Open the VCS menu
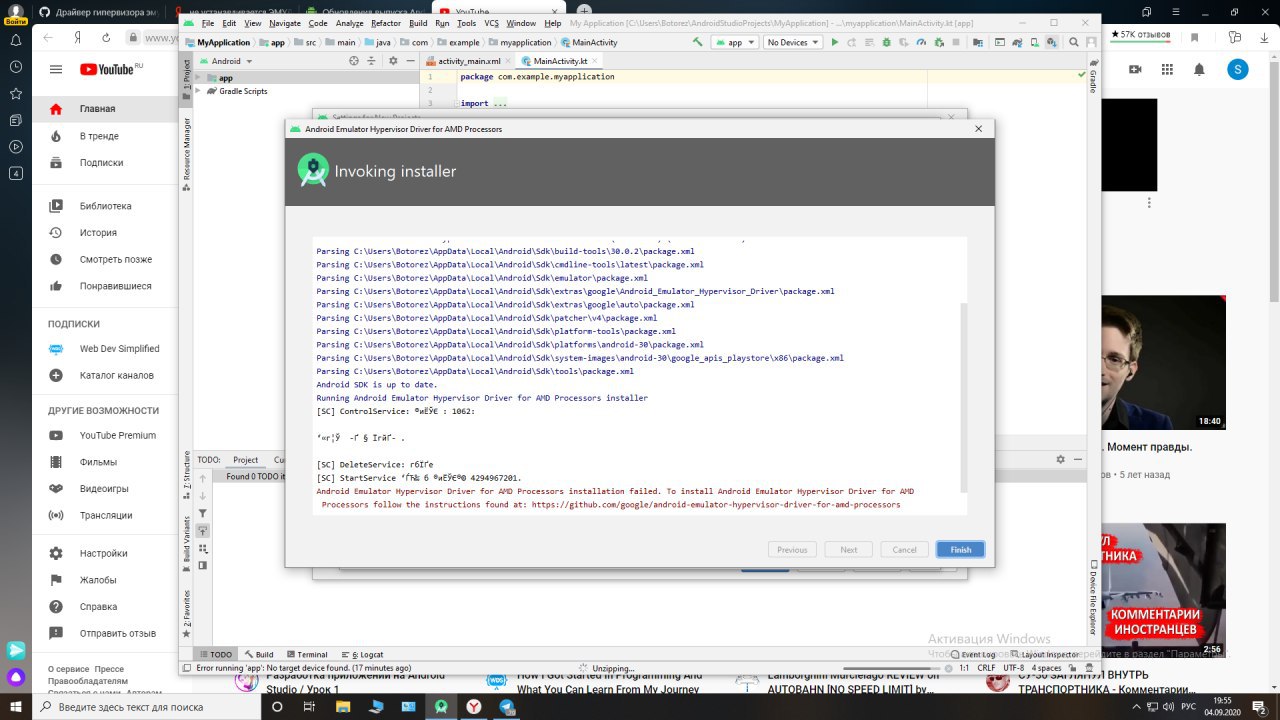Screen dimensions: 1280x720 tap(491, 23)
